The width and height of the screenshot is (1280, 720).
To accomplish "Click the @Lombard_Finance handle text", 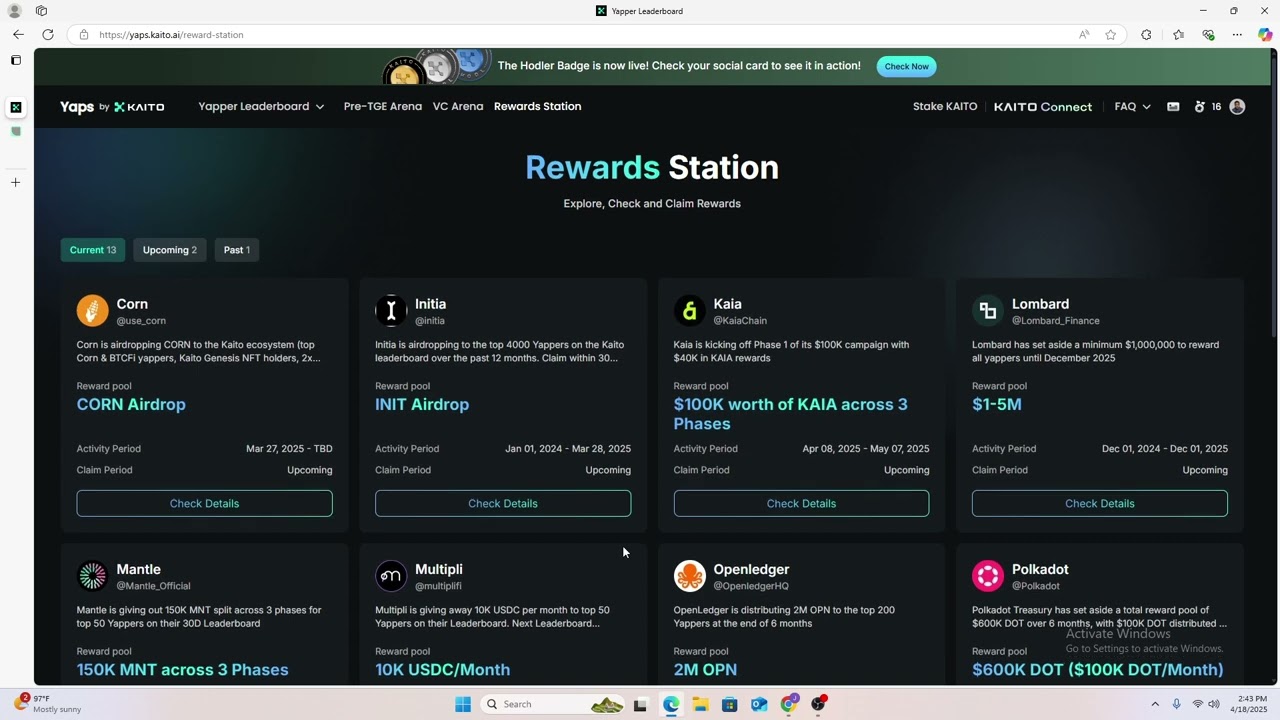I will click(x=1056, y=321).
